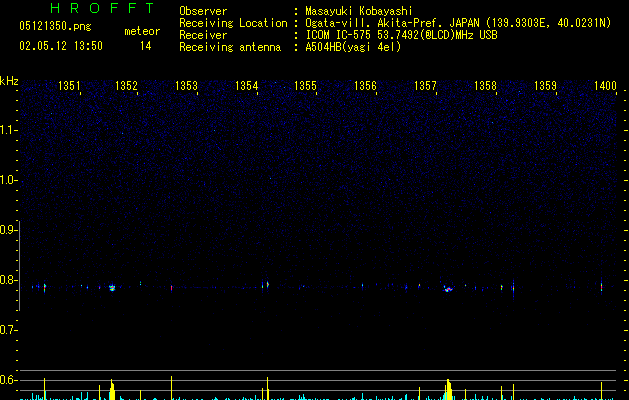Click the 1.0 kHz frequency label
629x400 pixels.
8,180
